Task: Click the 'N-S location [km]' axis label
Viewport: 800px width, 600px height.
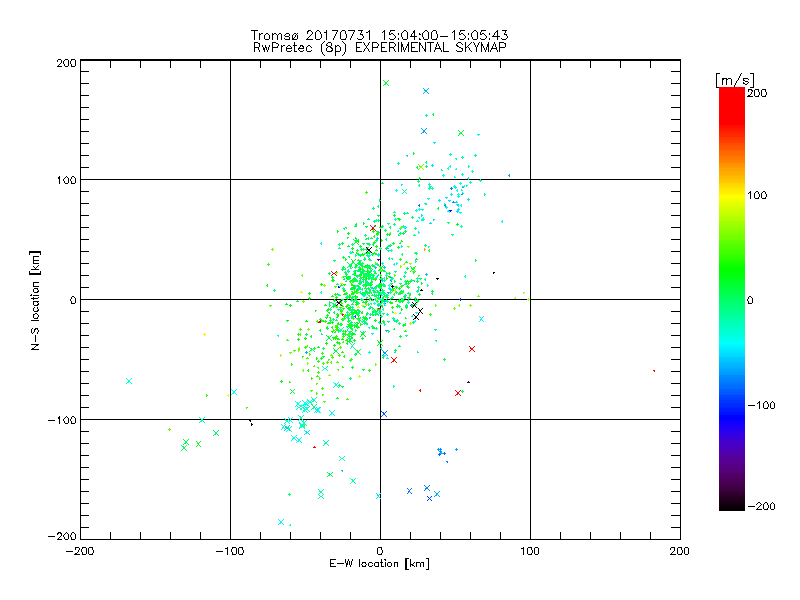Action: 35,300
